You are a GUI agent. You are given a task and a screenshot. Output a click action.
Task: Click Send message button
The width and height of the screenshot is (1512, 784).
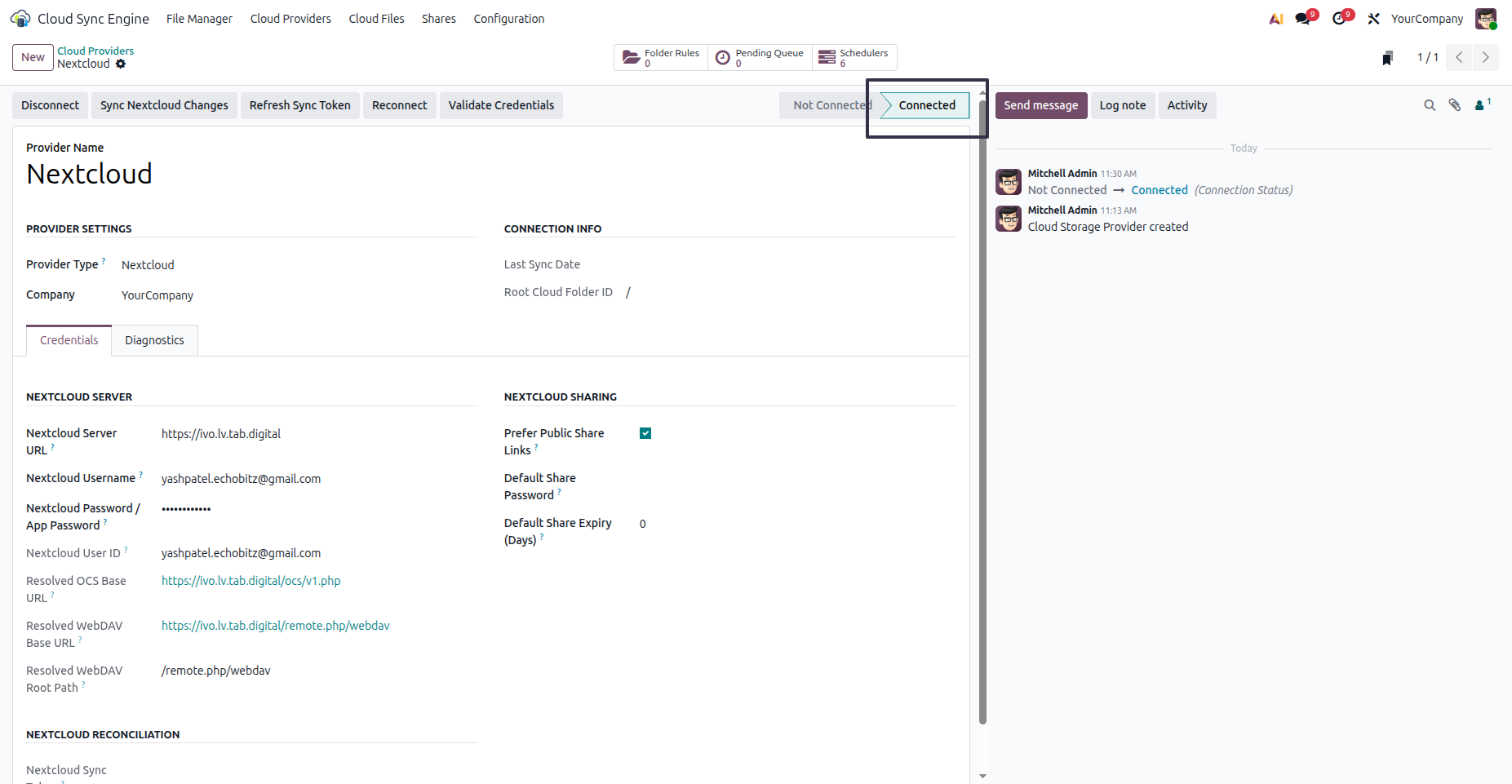pos(1041,105)
